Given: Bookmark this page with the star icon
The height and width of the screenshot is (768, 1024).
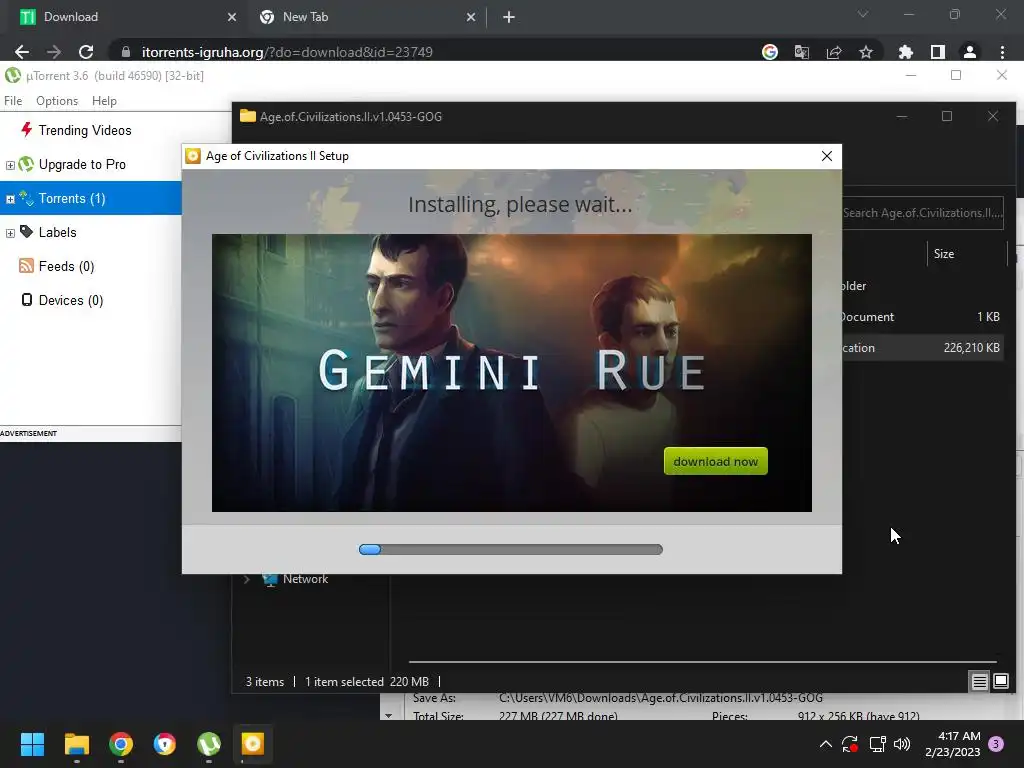Looking at the screenshot, I should click(x=865, y=52).
